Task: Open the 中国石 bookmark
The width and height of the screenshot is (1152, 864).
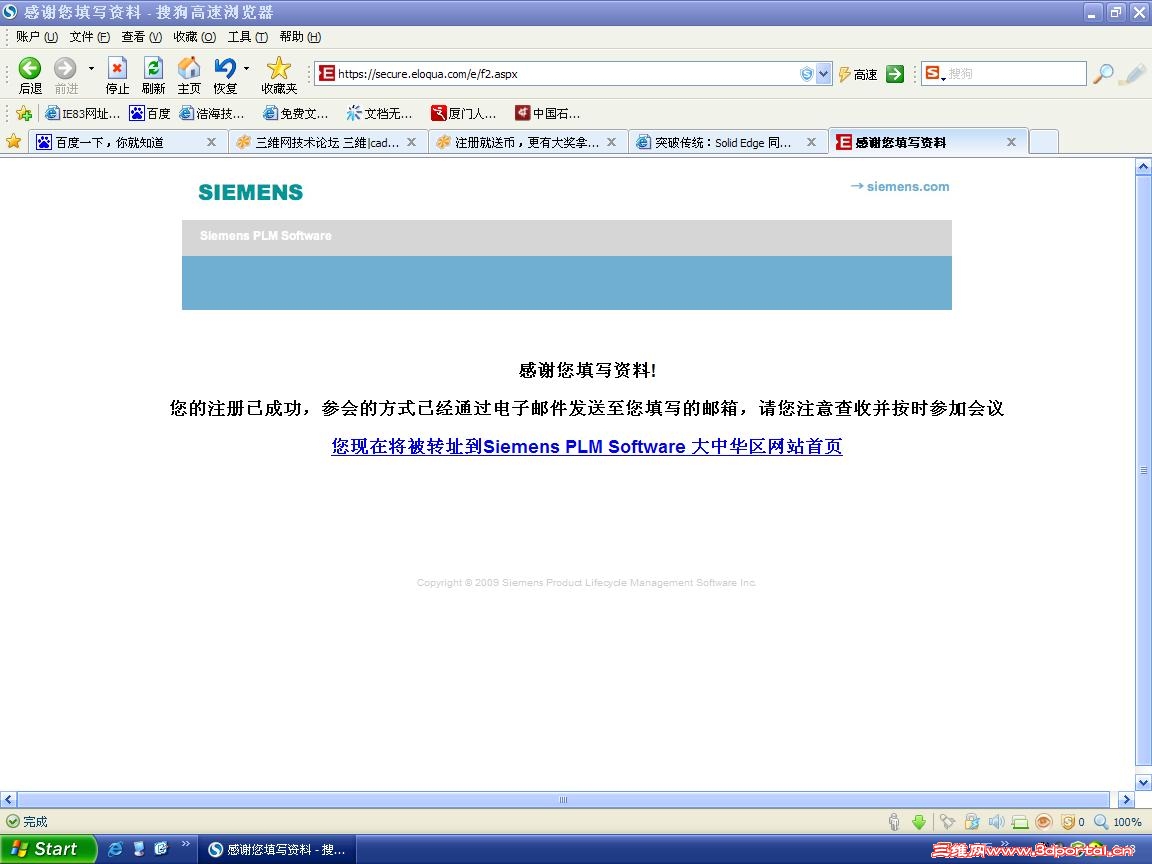Action: pos(547,113)
